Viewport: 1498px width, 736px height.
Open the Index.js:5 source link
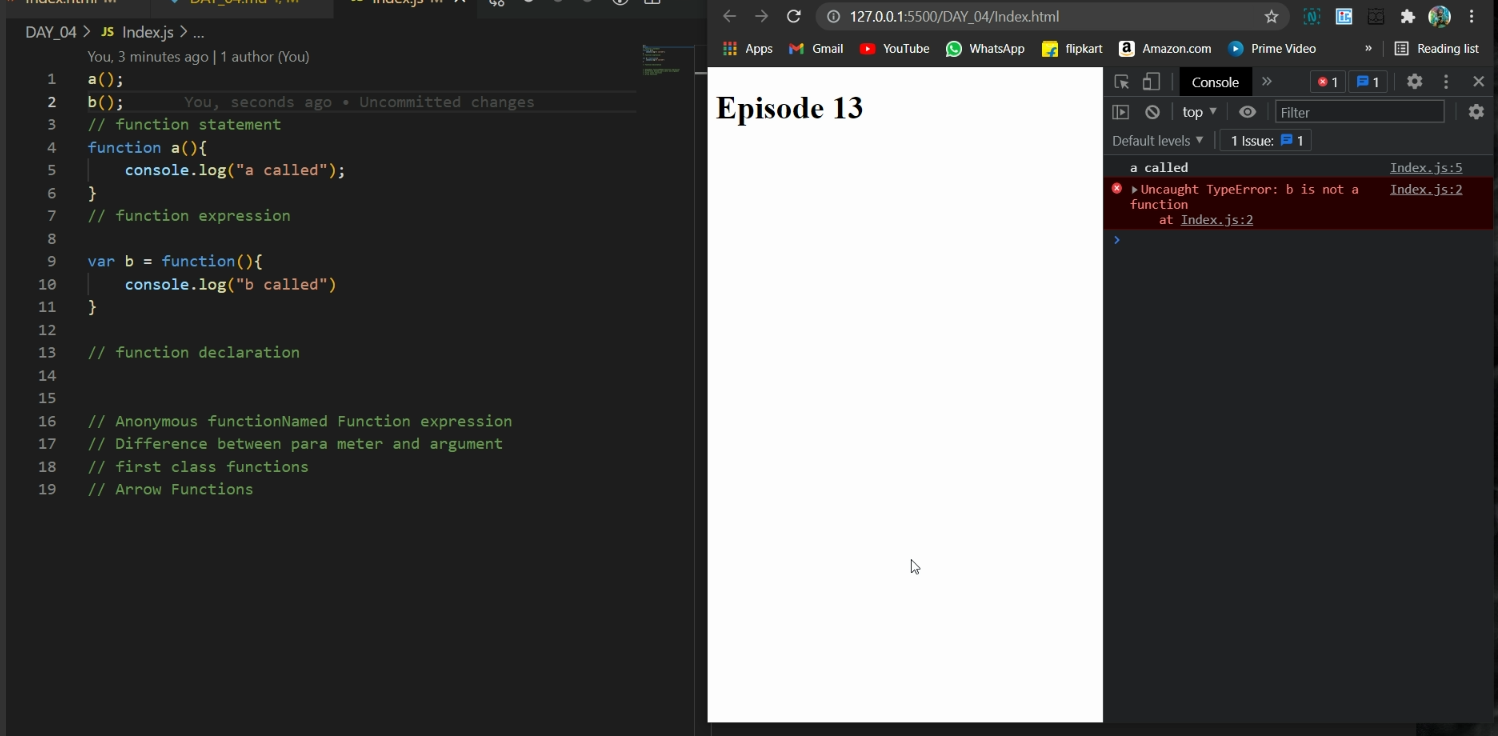click(1425, 168)
